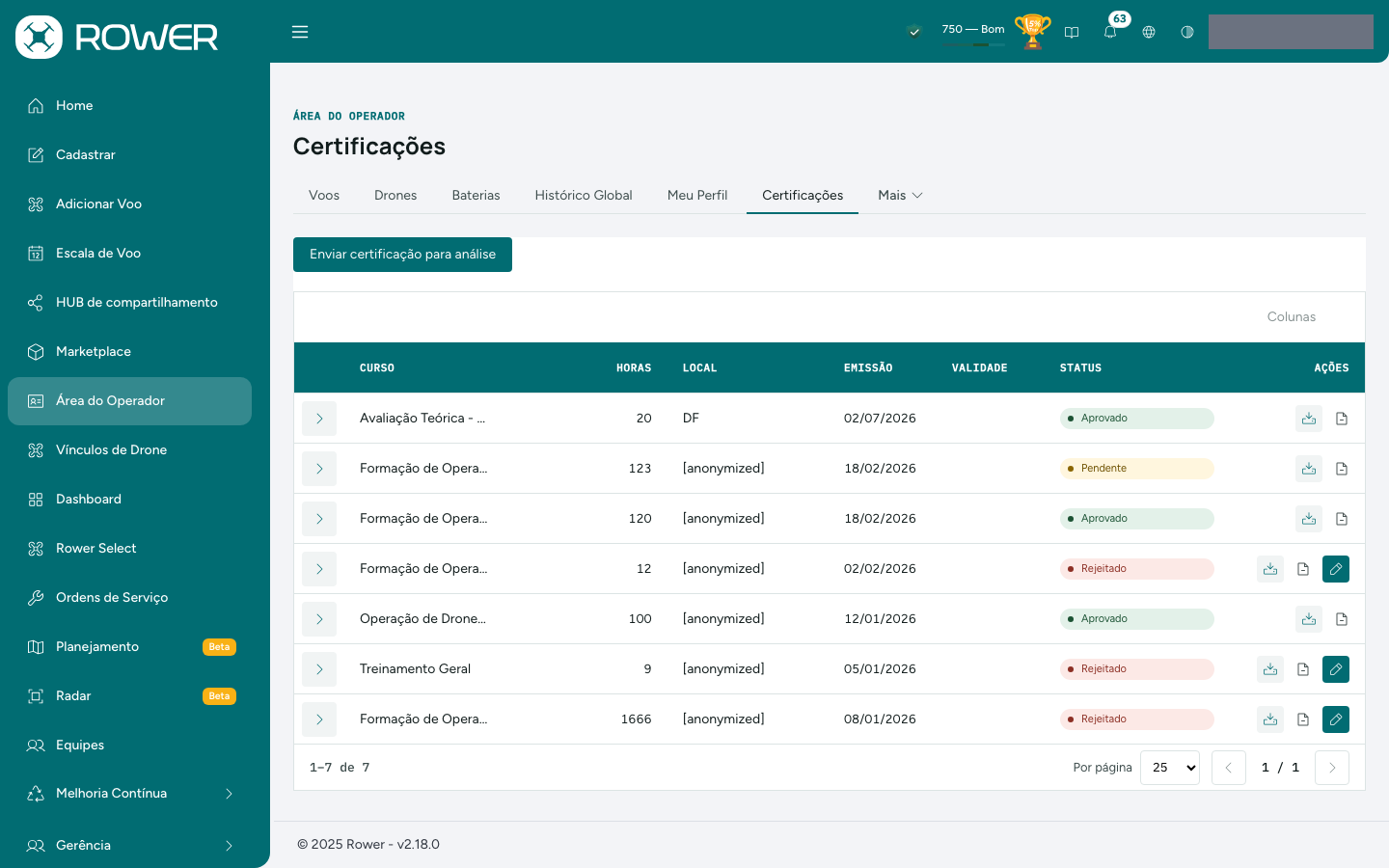
Task: View document for Avaliação Teórica row
Action: pyautogui.click(x=1342, y=419)
